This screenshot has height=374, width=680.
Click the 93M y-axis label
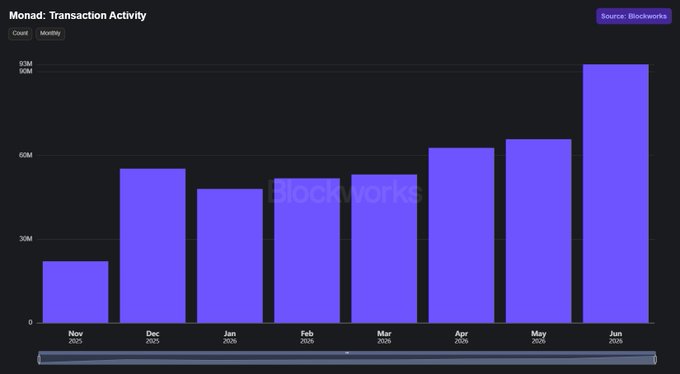coord(26,64)
